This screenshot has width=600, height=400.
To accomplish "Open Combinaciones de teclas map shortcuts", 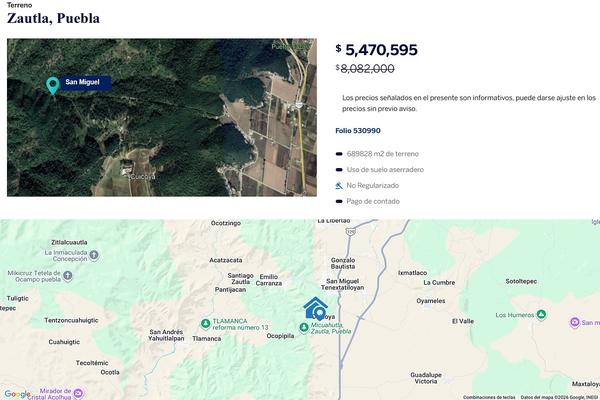I will [x=489, y=396].
